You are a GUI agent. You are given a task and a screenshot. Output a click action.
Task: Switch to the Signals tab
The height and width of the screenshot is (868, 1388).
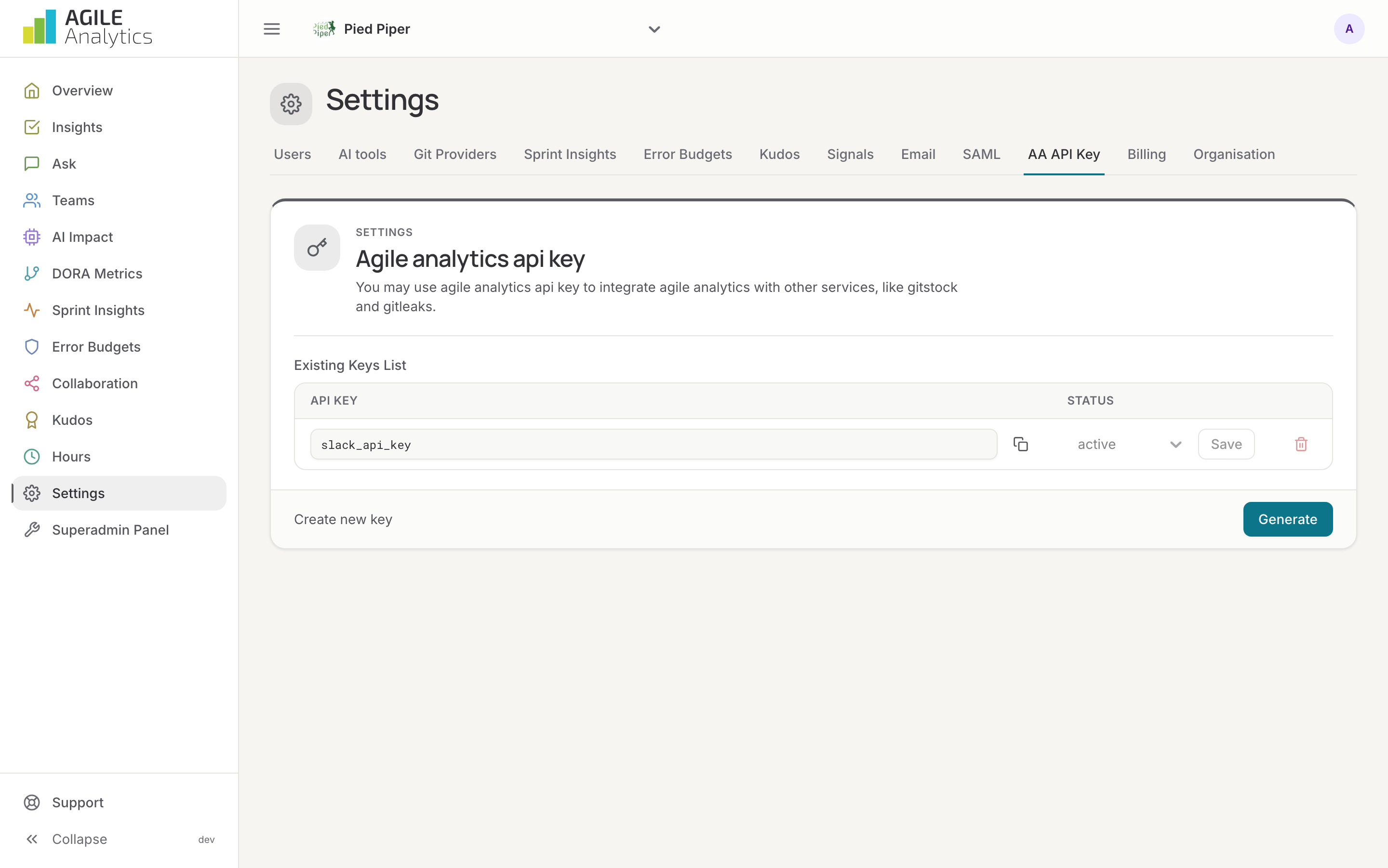point(850,155)
